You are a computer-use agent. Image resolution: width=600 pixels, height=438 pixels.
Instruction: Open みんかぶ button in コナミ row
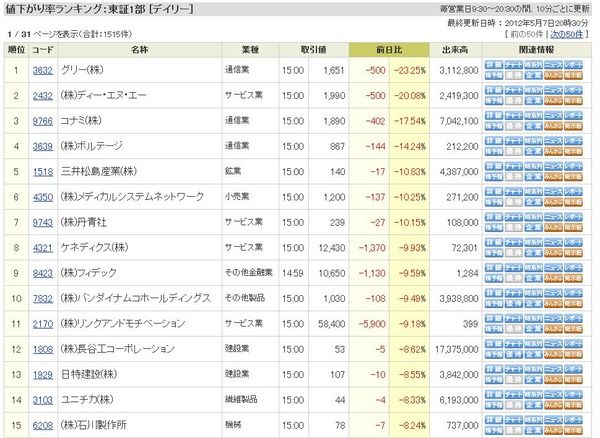(553, 126)
